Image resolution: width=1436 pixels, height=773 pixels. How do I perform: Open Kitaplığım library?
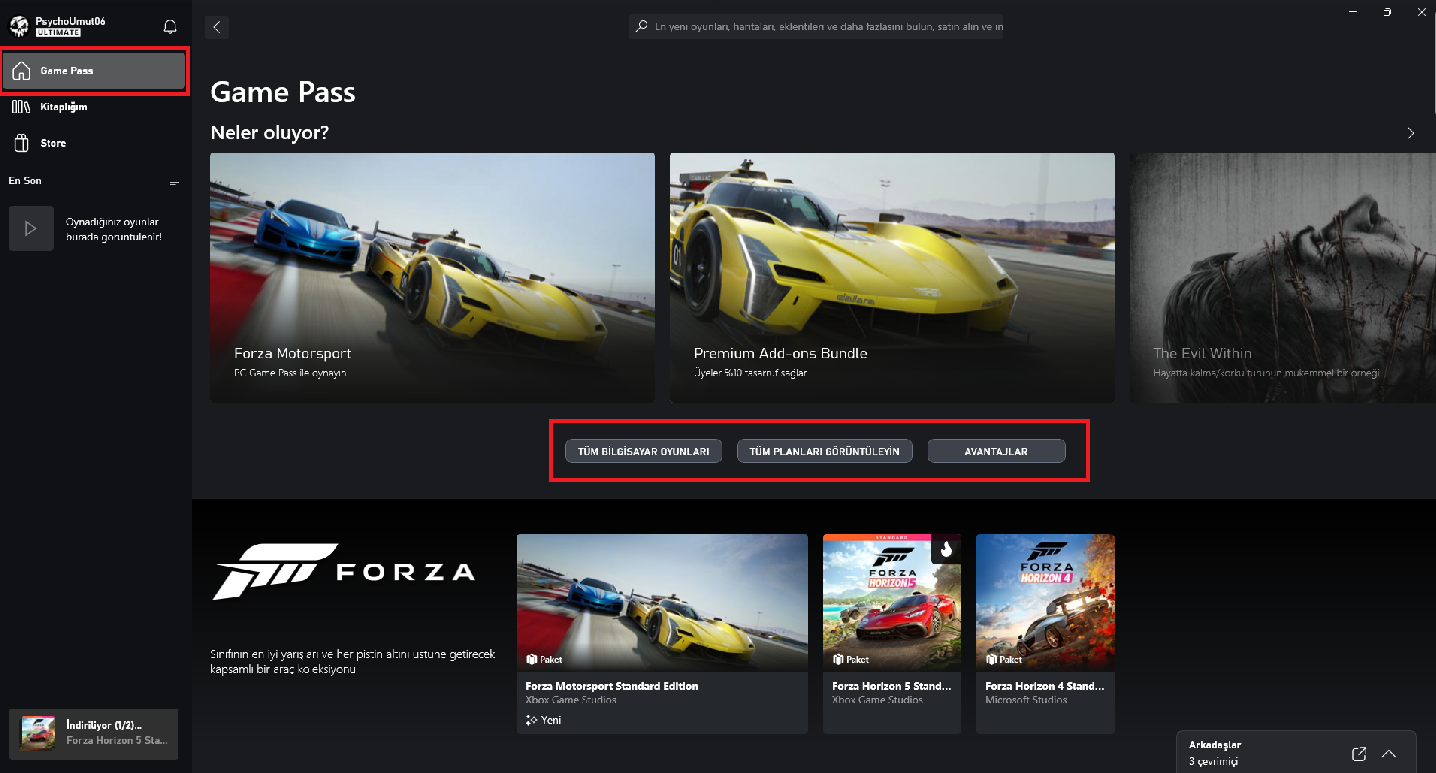[95, 107]
